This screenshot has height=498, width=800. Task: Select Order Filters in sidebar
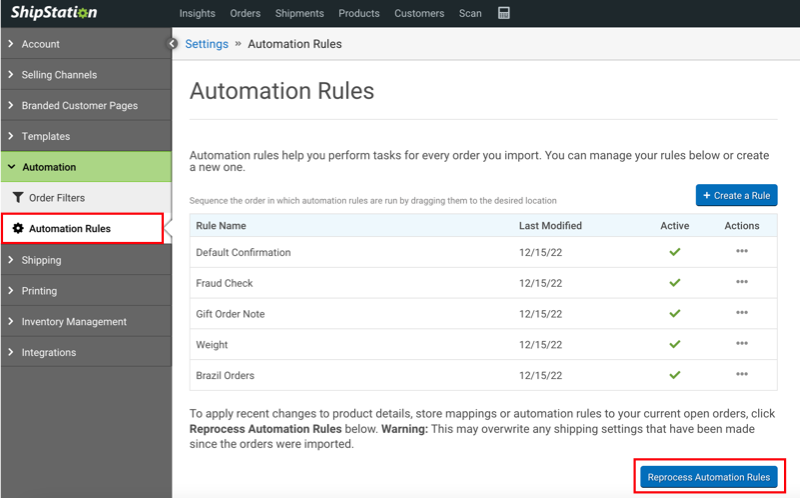pos(86,197)
